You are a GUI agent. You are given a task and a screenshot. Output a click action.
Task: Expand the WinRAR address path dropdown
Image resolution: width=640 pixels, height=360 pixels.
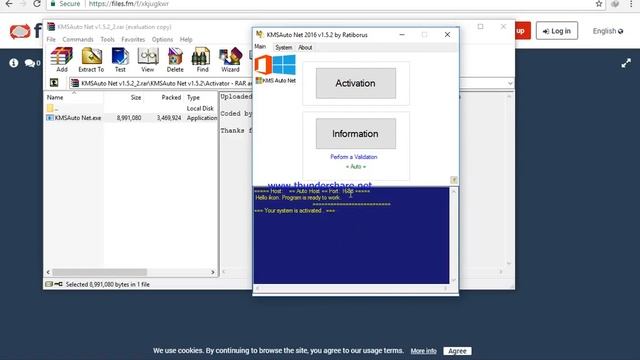tap(510, 83)
